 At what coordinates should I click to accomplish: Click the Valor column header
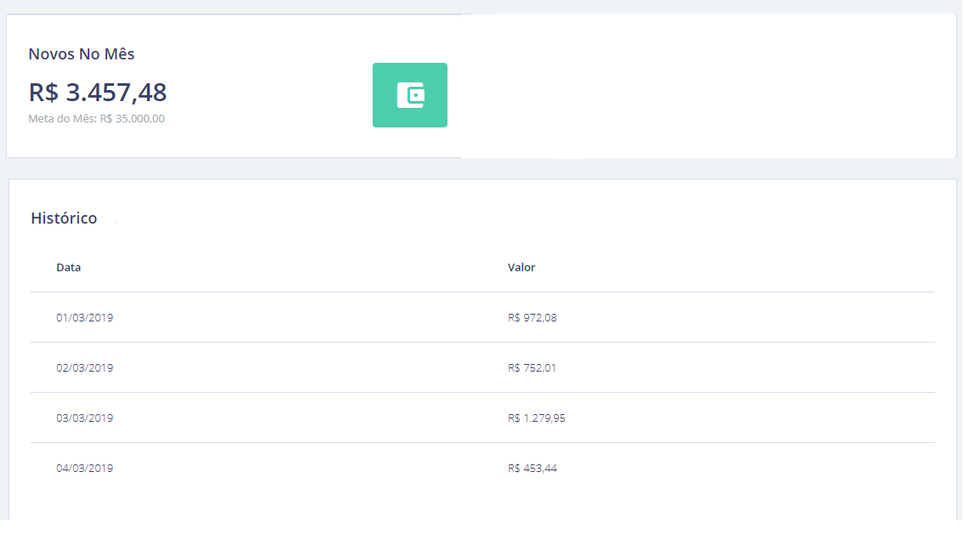tap(521, 267)
